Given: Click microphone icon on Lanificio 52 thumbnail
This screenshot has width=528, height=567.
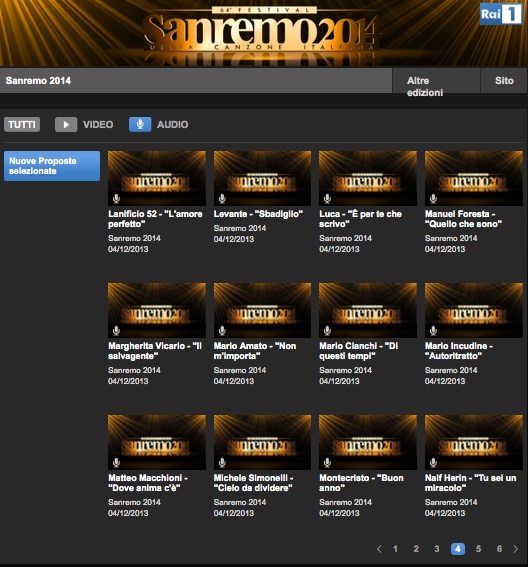Looking at the screenshot, I should tap(116, 199).
